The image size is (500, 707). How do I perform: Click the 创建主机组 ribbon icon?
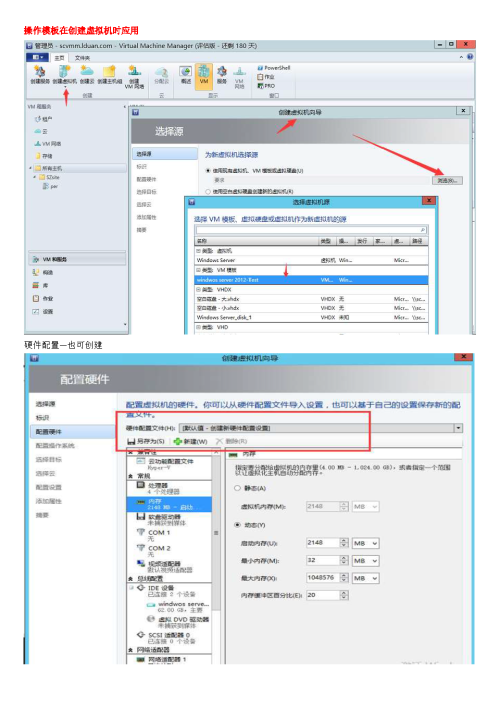(110, 74)
